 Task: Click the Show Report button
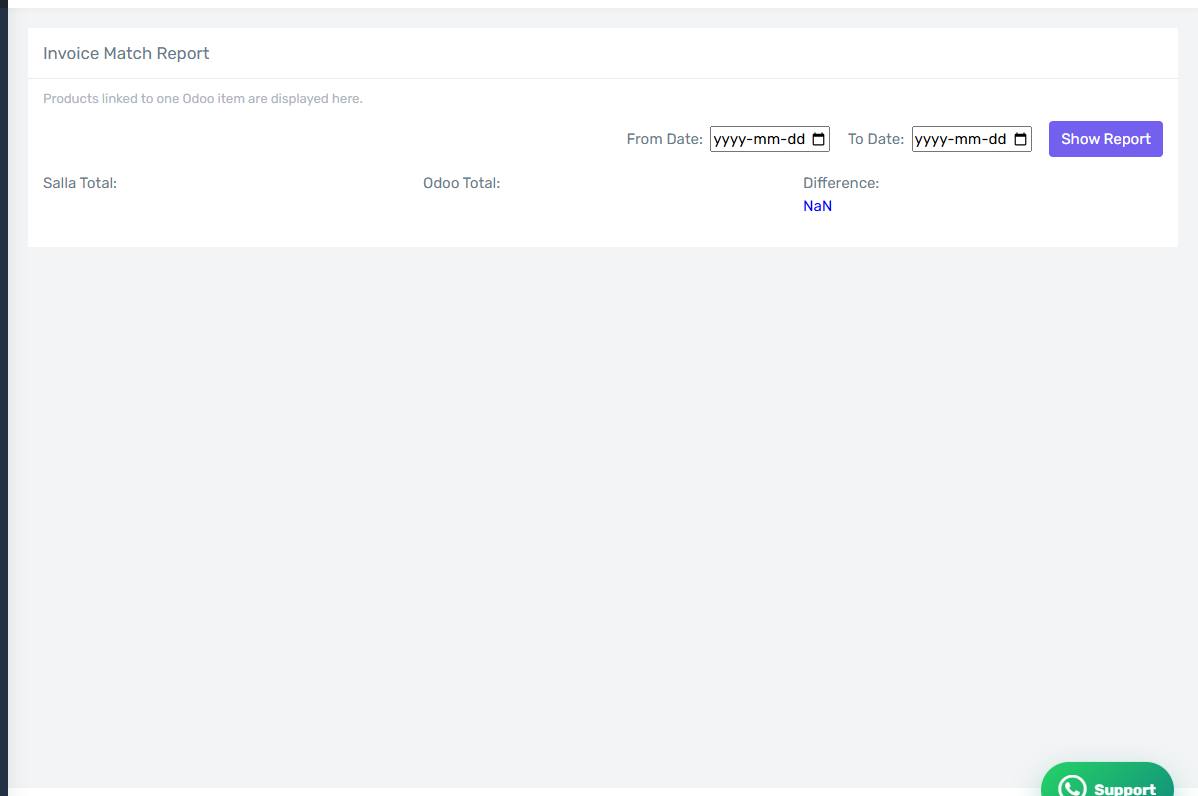[1105, 139]
